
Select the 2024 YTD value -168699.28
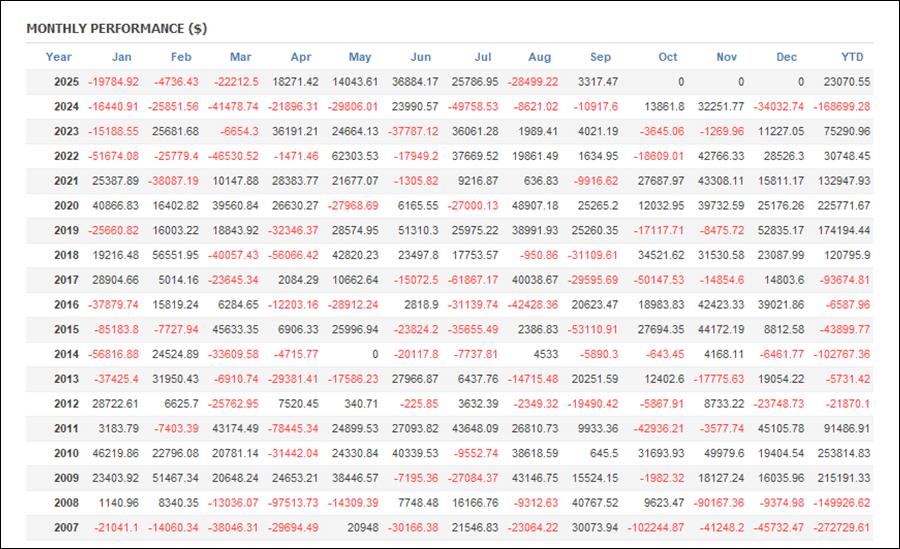coord(836,107)
